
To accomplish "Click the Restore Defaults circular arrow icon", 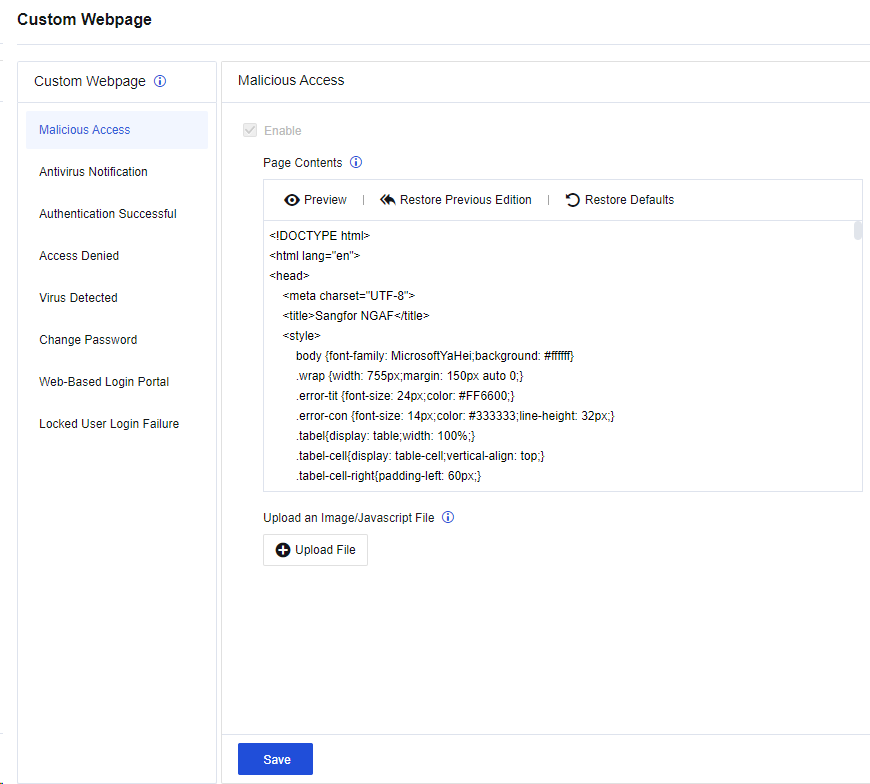I will (x=573, y=200).
